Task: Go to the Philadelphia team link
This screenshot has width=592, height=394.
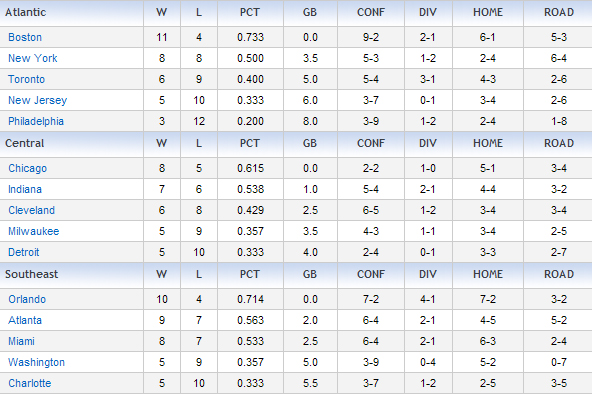Action: [36, 121]
